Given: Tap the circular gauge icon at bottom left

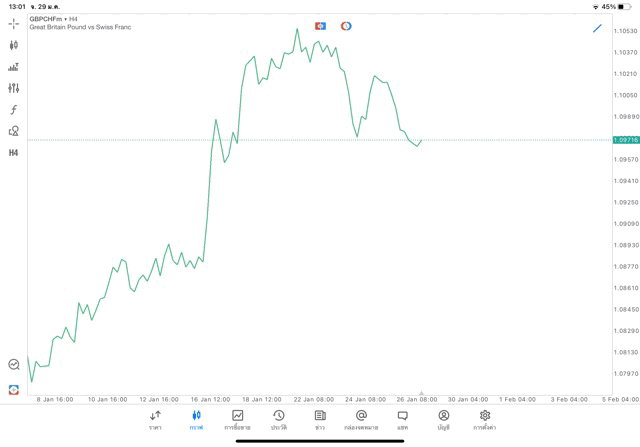Looking at the screenshot, I should 14,365.
